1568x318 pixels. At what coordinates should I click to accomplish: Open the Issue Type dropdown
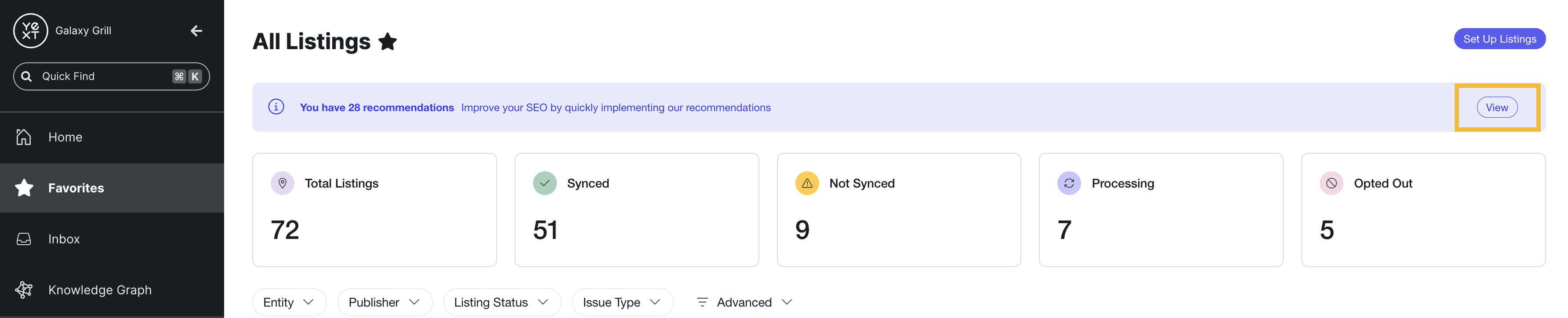pos(622,302)
